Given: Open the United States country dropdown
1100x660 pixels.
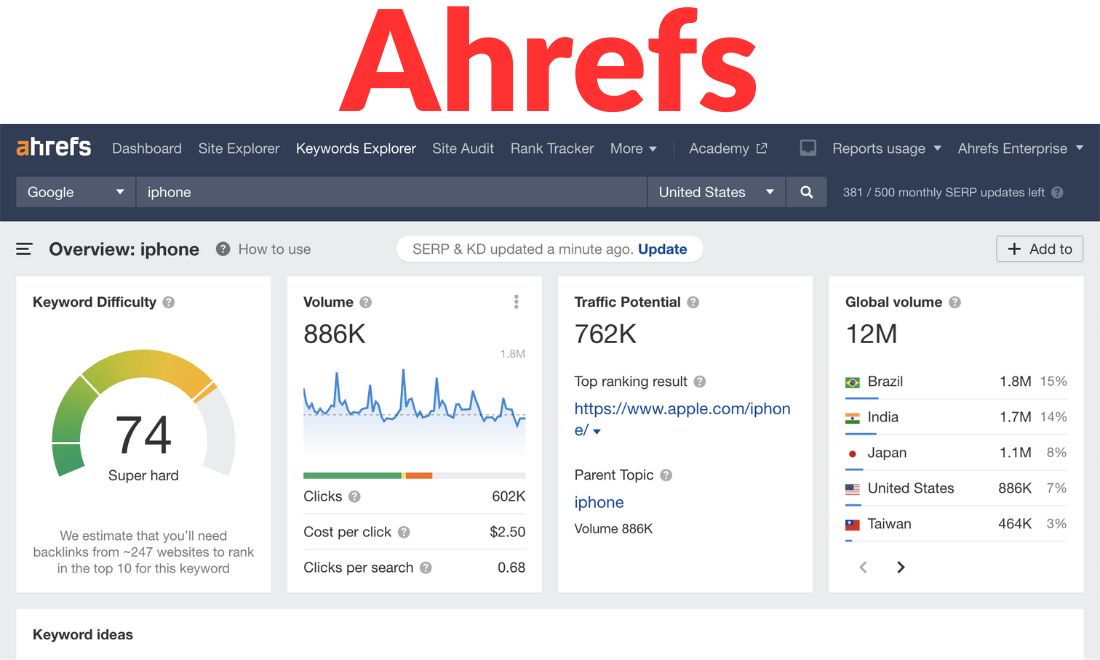Looking at the screenshot, I should (x=716, y=192).
